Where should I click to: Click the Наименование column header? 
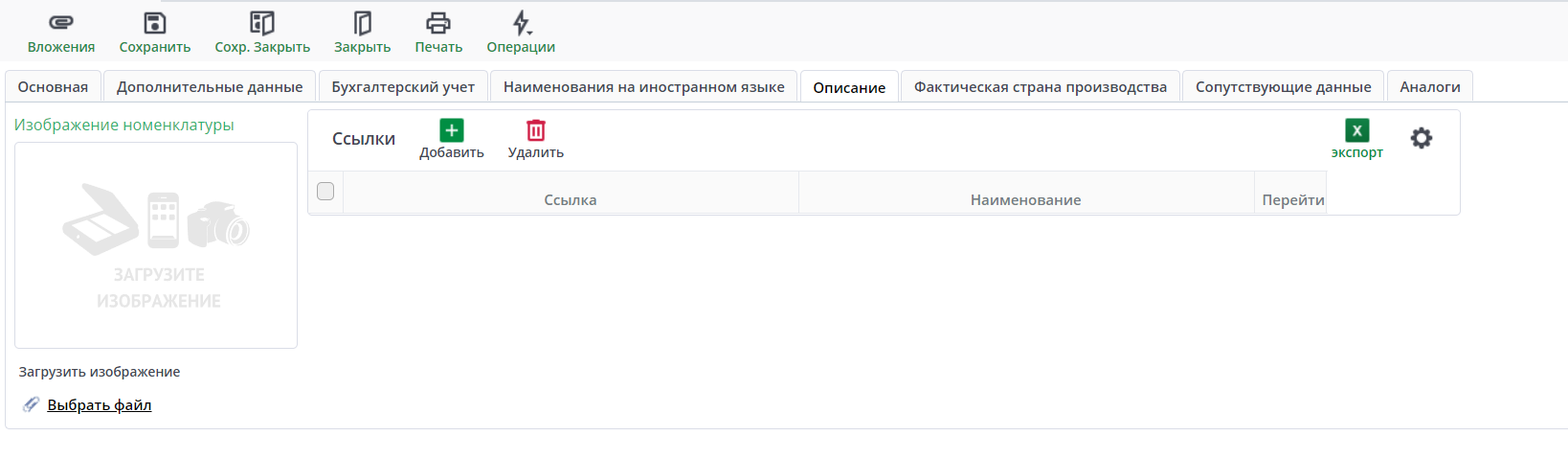[1025, 200]
